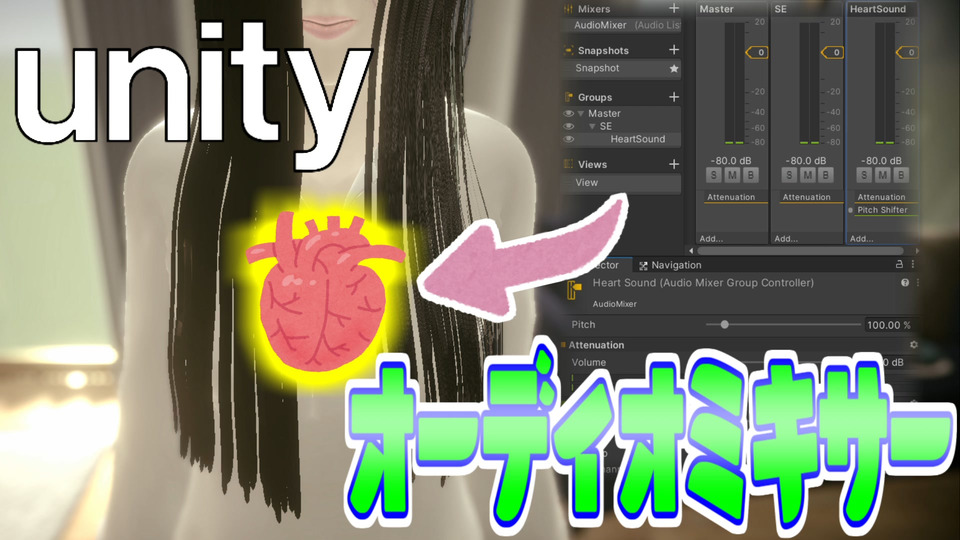Screen dimensions: 960x540
Task: Toggle Pitch Shifter effect bypass dot
Action: click(850, 210)
